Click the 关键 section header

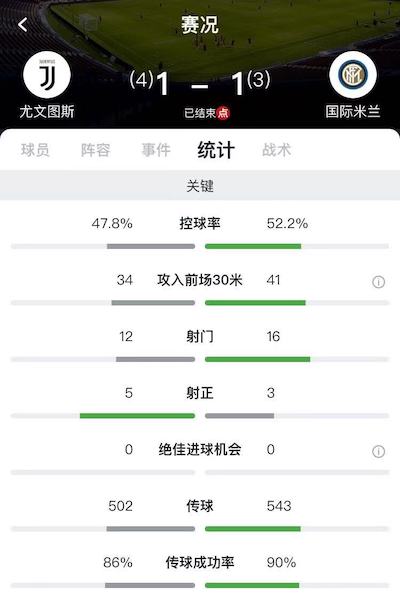click(200, 186)
